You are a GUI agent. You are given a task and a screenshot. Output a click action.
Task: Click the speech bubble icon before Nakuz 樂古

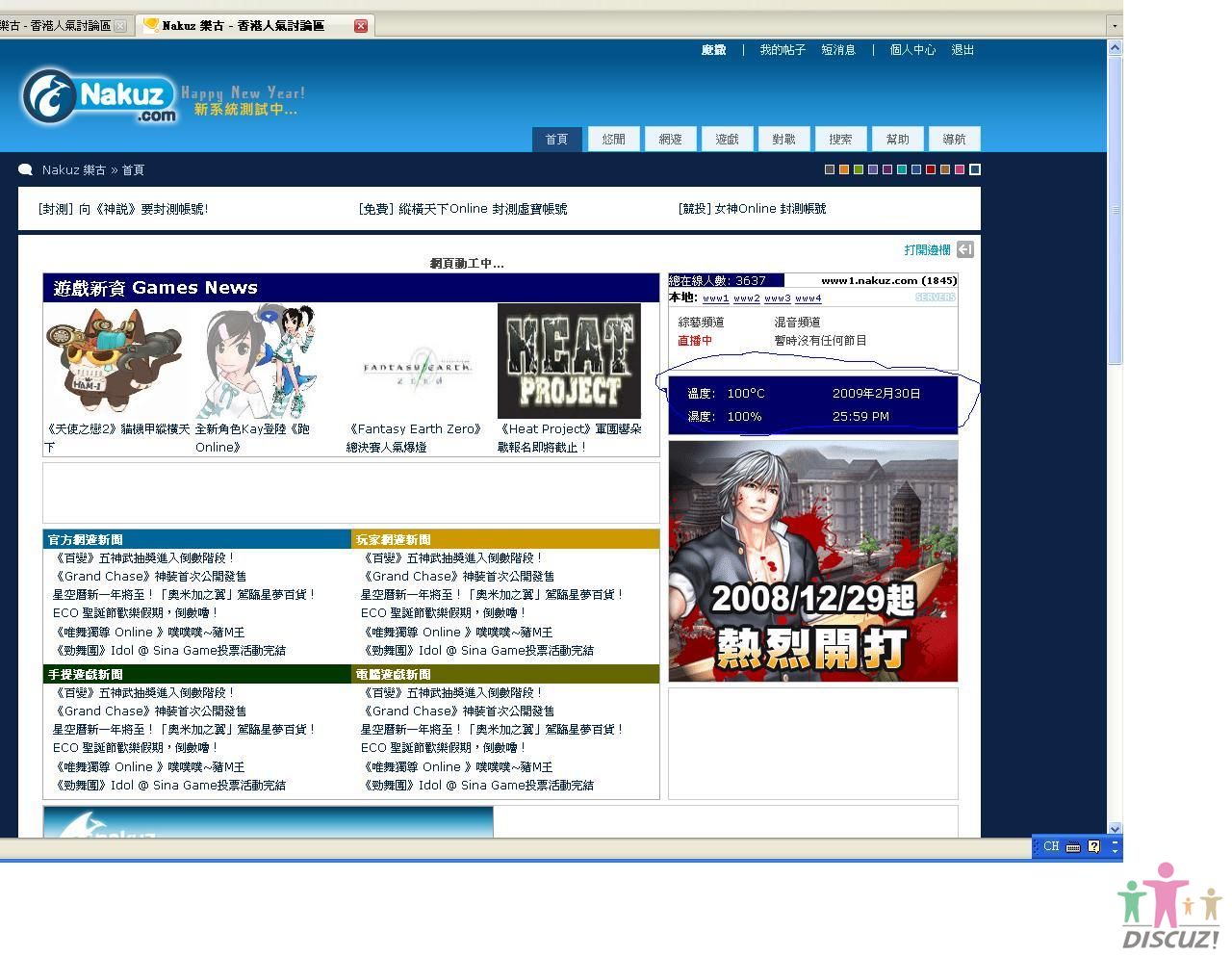[26, 170]
